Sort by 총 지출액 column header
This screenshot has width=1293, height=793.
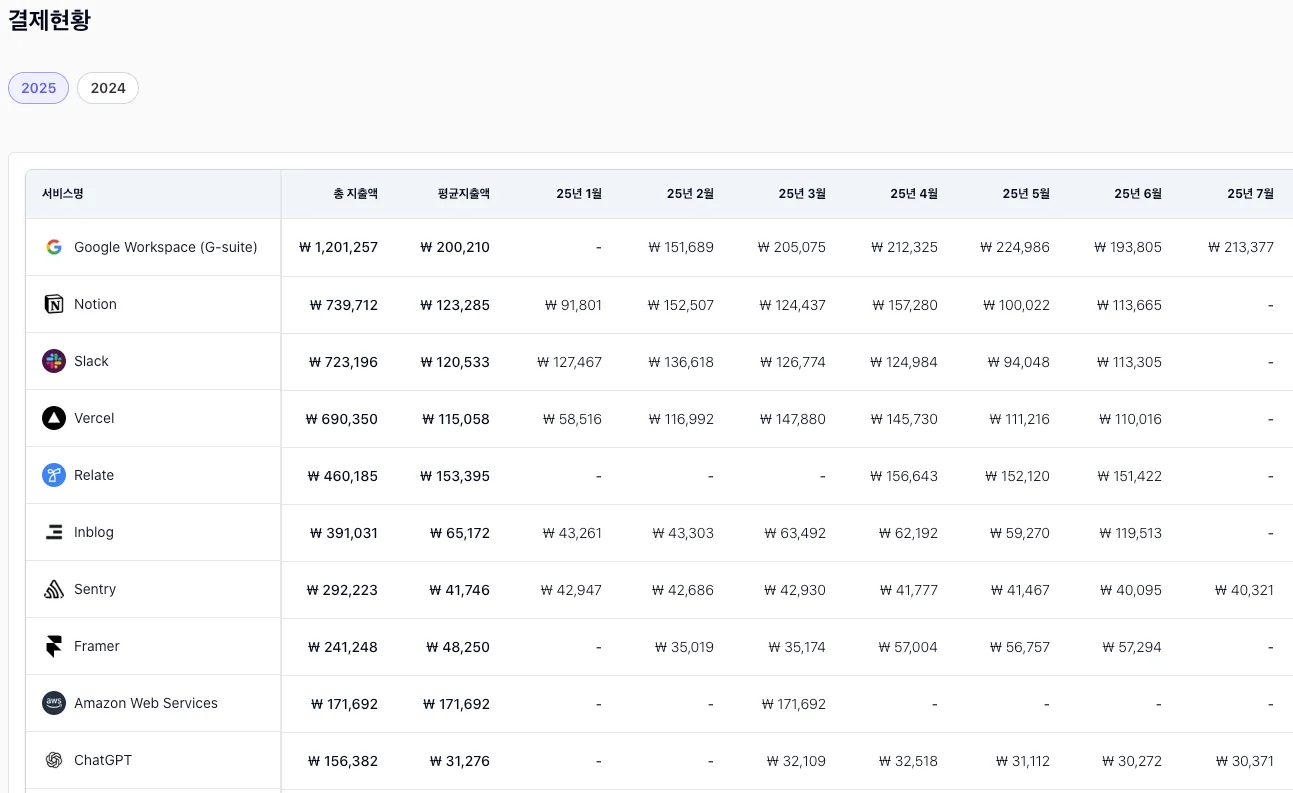tap(355, 194)
